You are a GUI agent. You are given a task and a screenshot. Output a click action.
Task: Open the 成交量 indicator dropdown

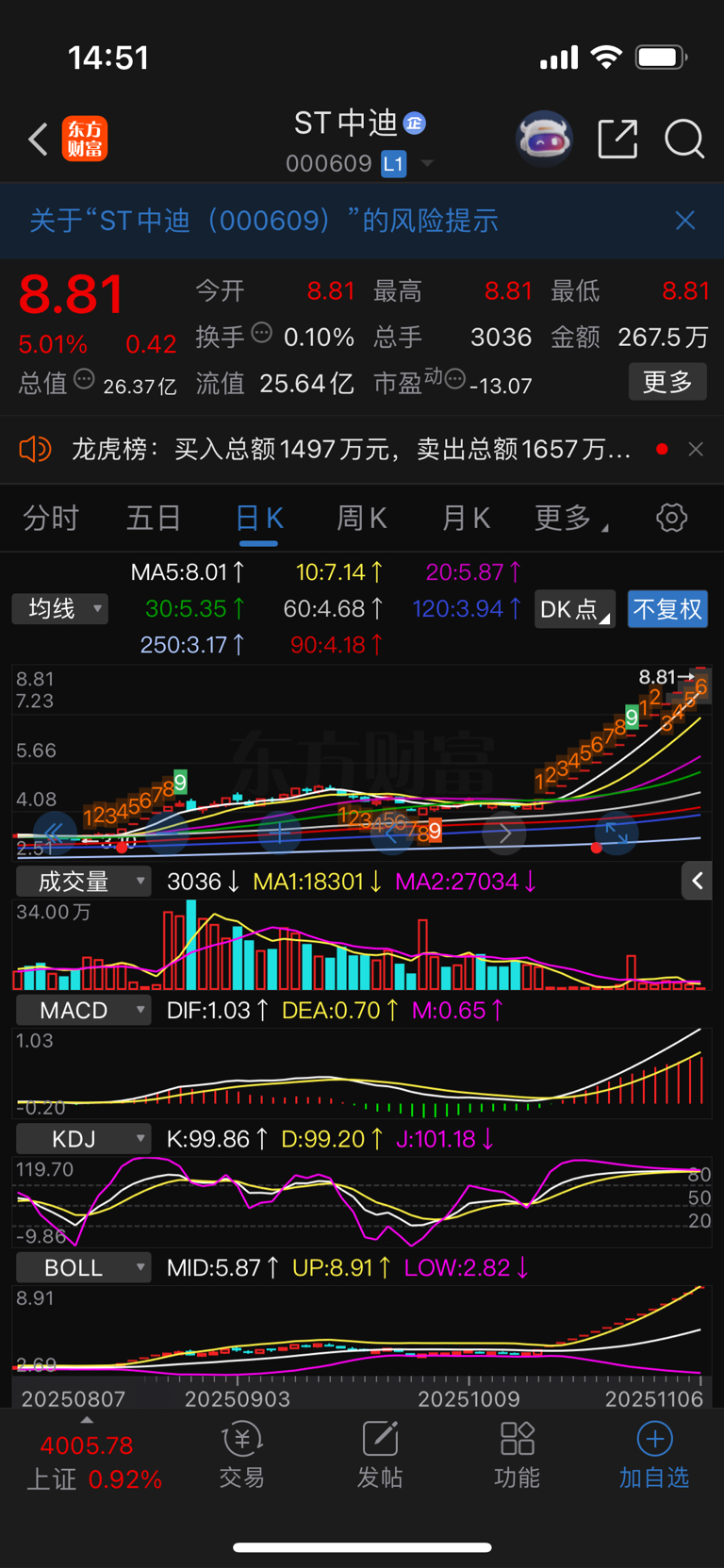pyautogui.click(x=84, y=882)
